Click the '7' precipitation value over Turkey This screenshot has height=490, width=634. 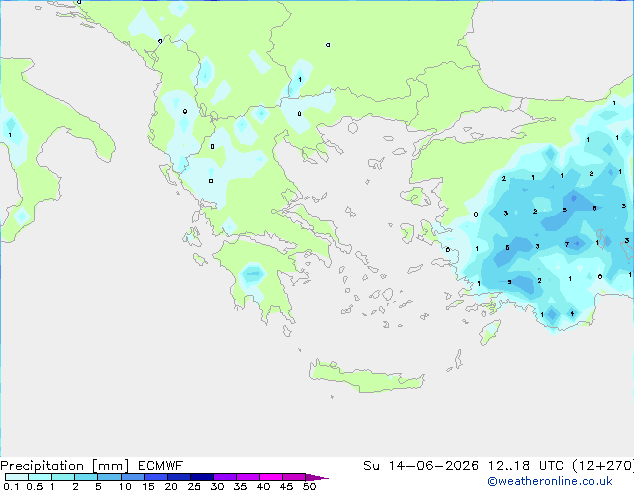point(567,244)
